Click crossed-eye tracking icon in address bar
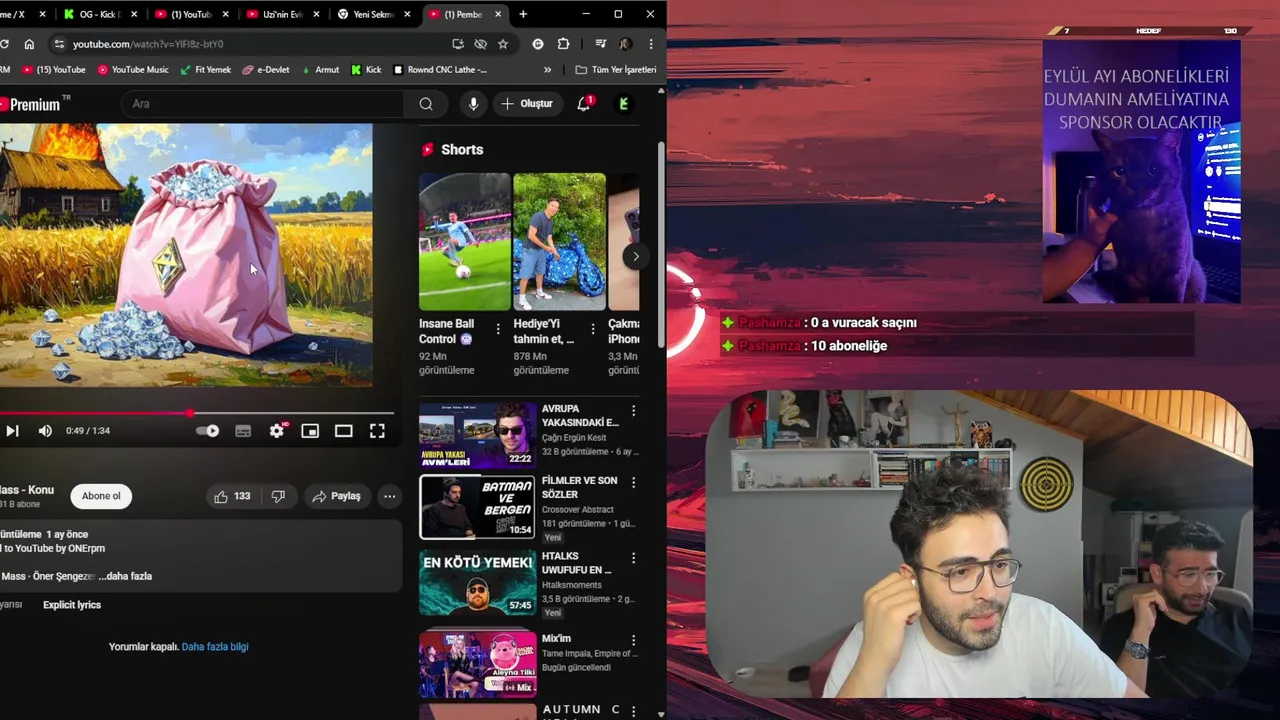The height and width of the screenshot is (720, 1280). point(481,44)
